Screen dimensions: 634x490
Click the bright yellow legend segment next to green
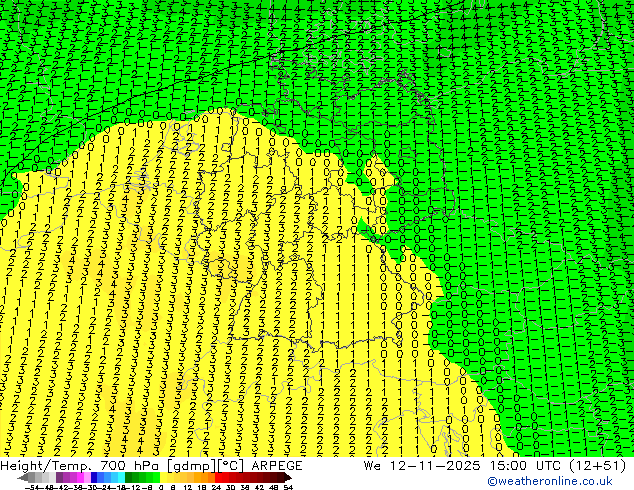[x=163, y=477]
